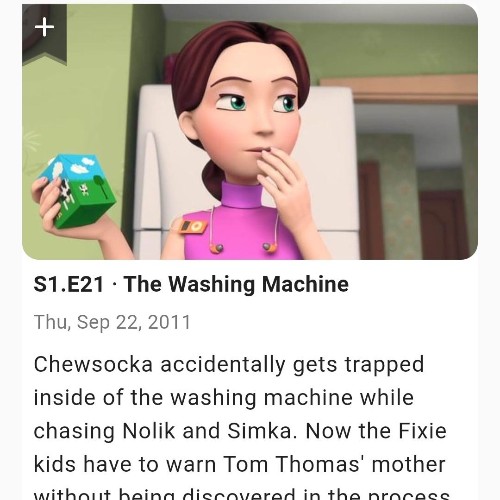Add The Washing Machine to watchlist

[x=44, y=34]
